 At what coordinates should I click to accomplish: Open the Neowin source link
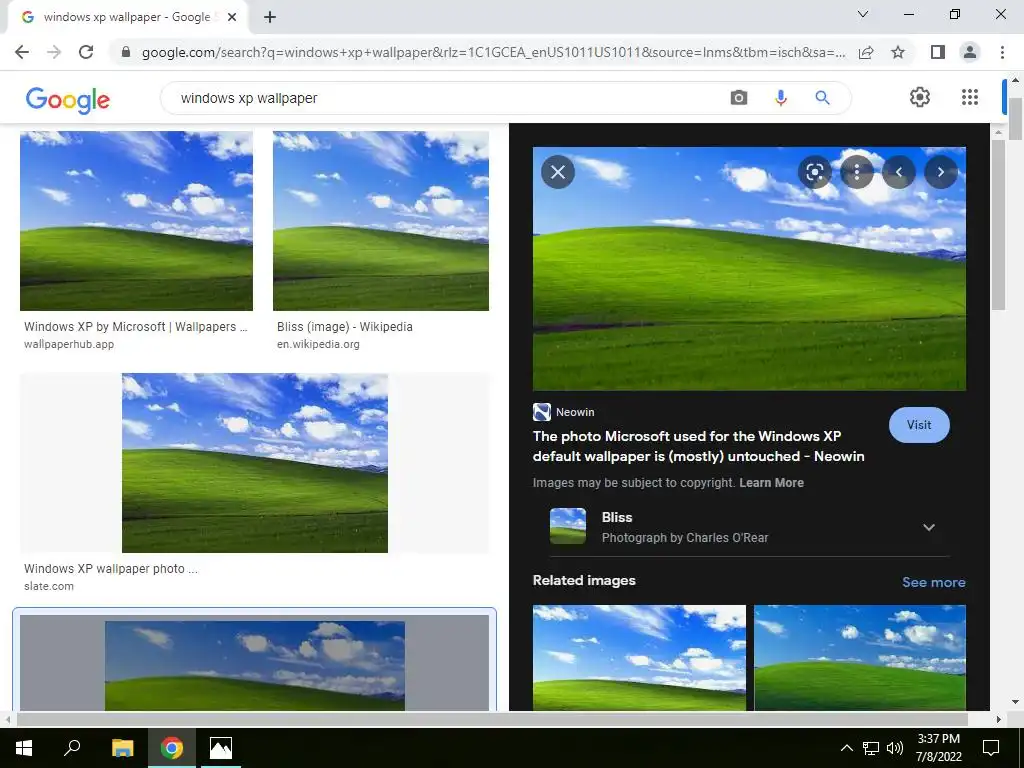coord(564,412)
